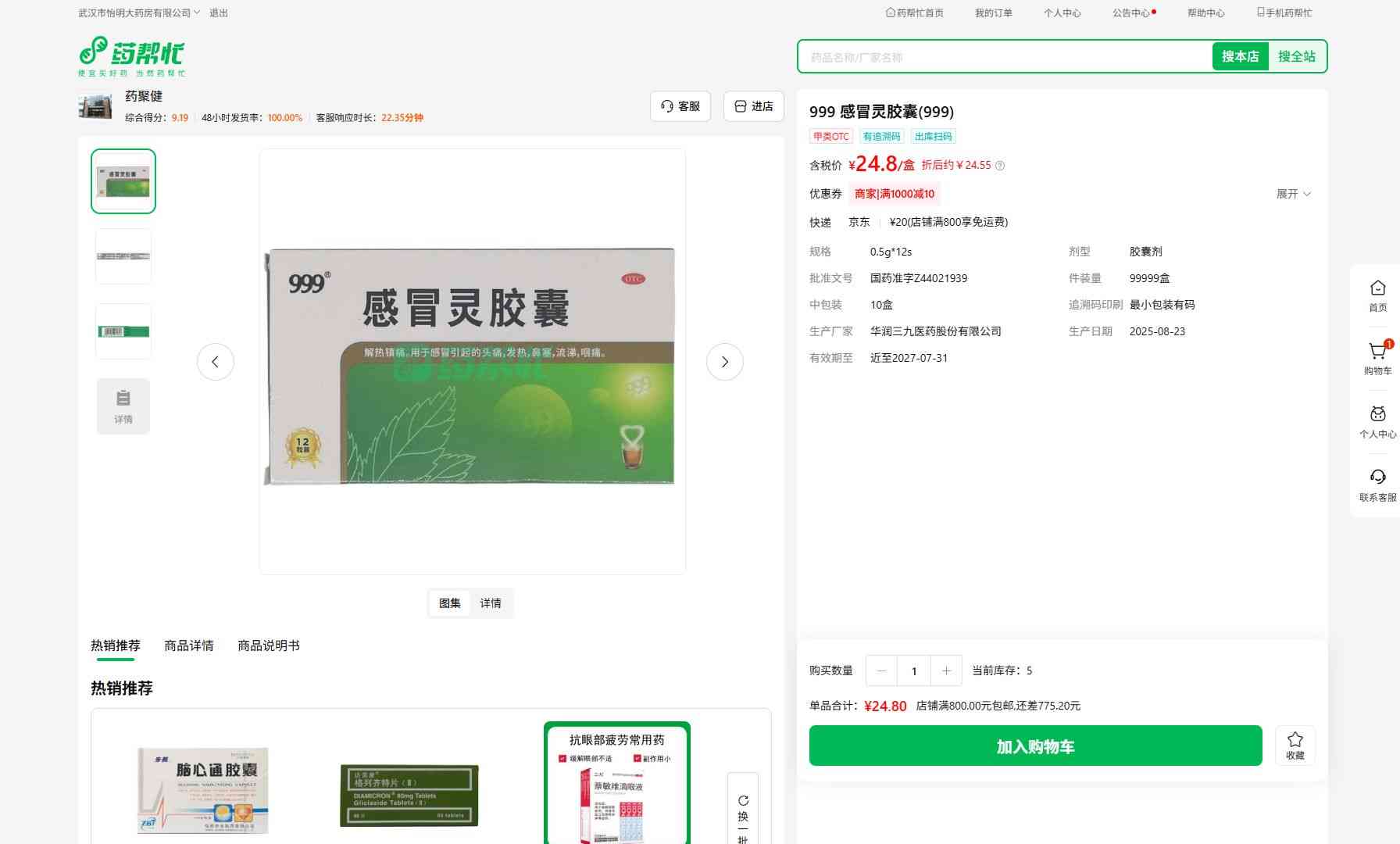1400x844 pixels.
Task: Click the contact customer service headset icon
Action: [1377, 477]
